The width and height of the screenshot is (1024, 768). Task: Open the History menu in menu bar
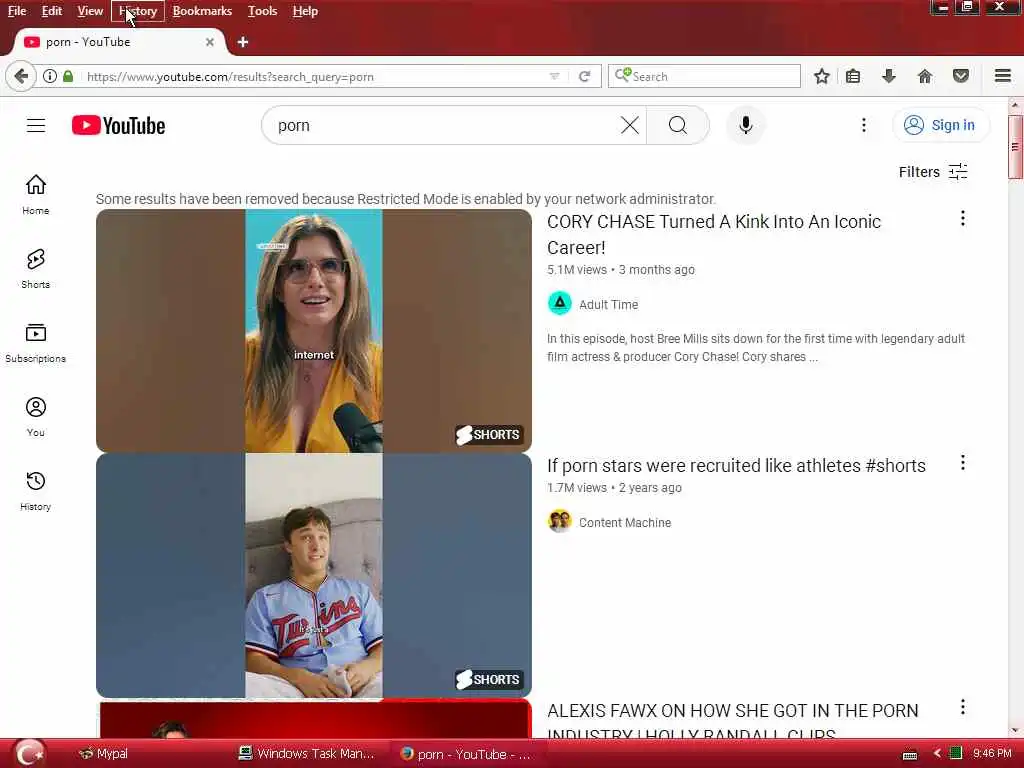click(138, 11)
